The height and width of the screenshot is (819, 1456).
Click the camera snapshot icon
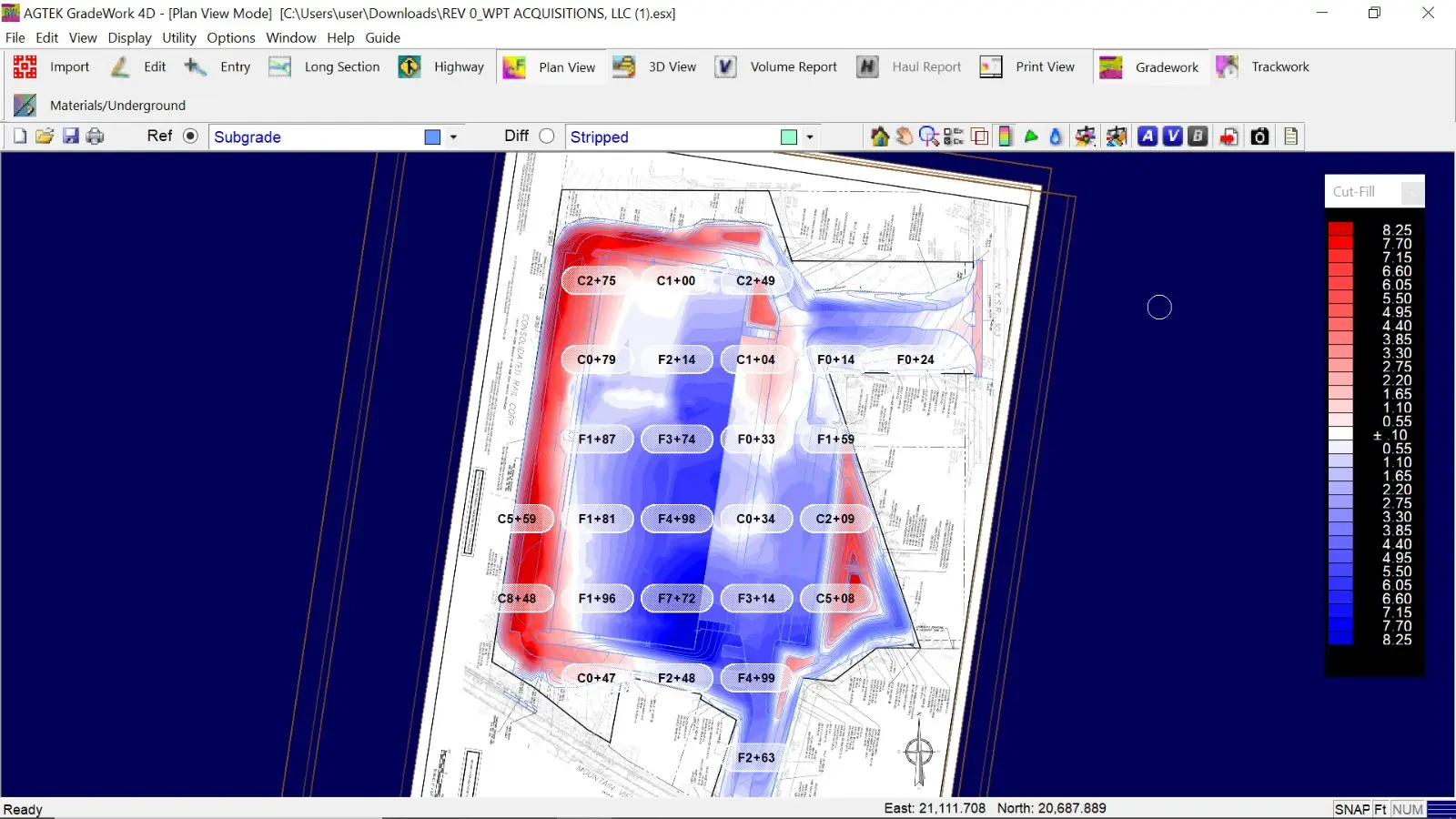(x=1259, y=136)
